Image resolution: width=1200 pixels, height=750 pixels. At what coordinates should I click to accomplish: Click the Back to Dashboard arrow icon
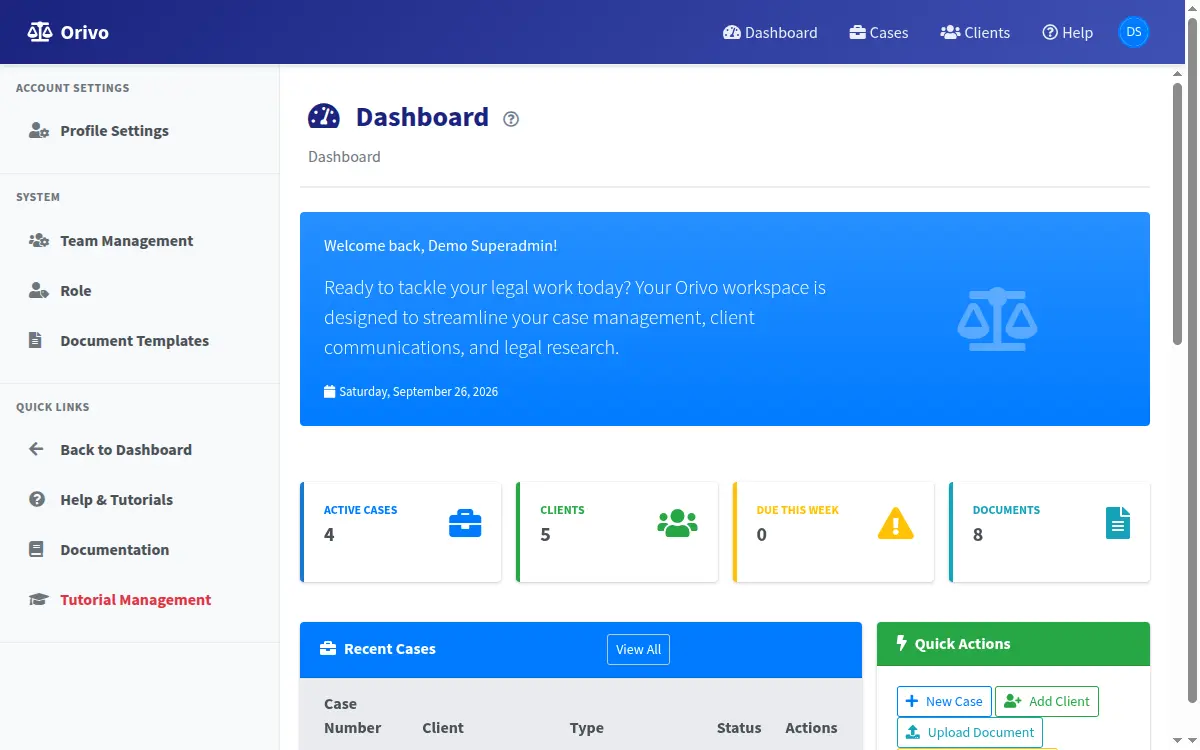coord(37,449)
